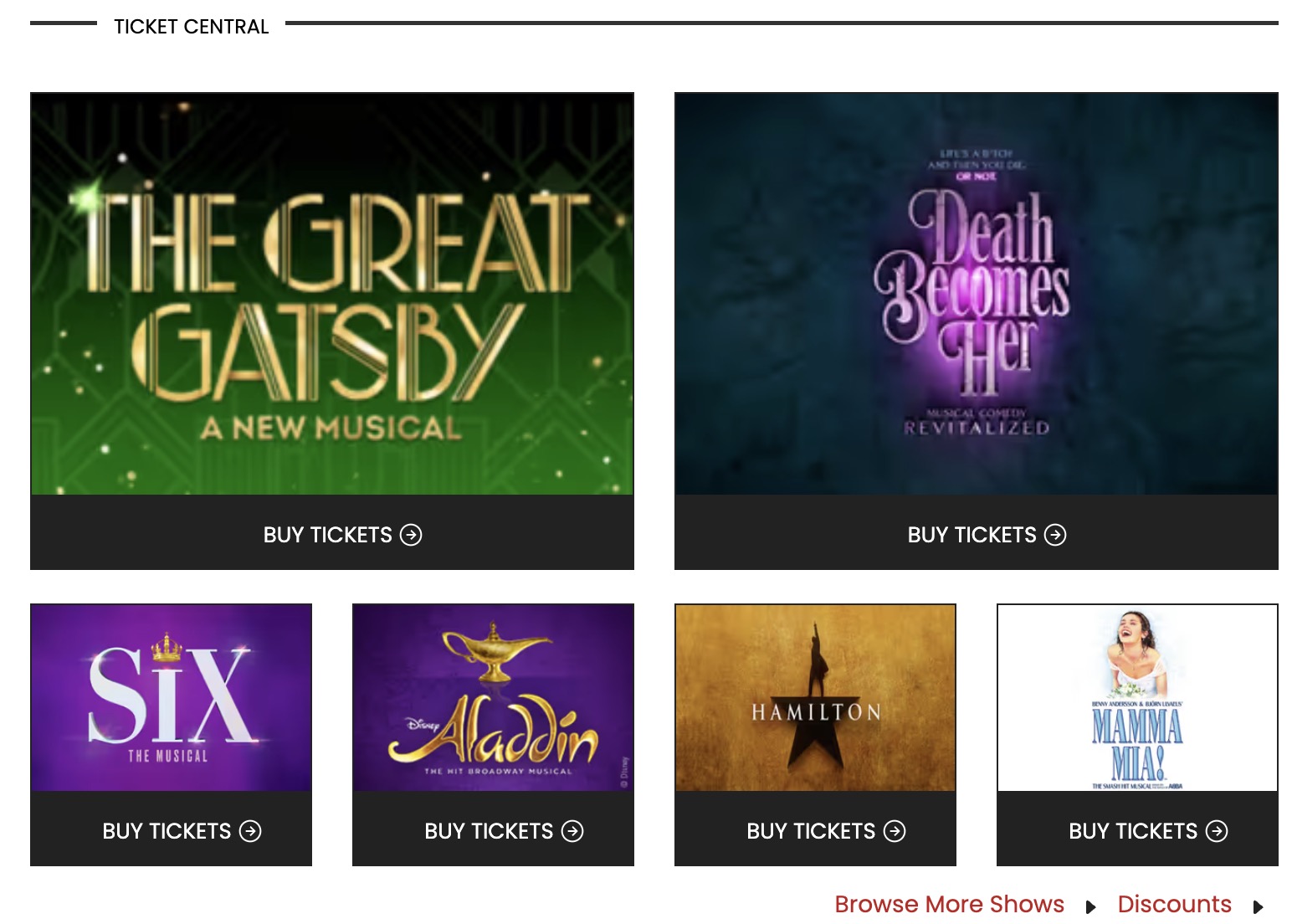Click the circled arrow under Death Becomes Her
Image resolution: width=1292 pixels, height=924 pixels.
tap(1055, 535)
